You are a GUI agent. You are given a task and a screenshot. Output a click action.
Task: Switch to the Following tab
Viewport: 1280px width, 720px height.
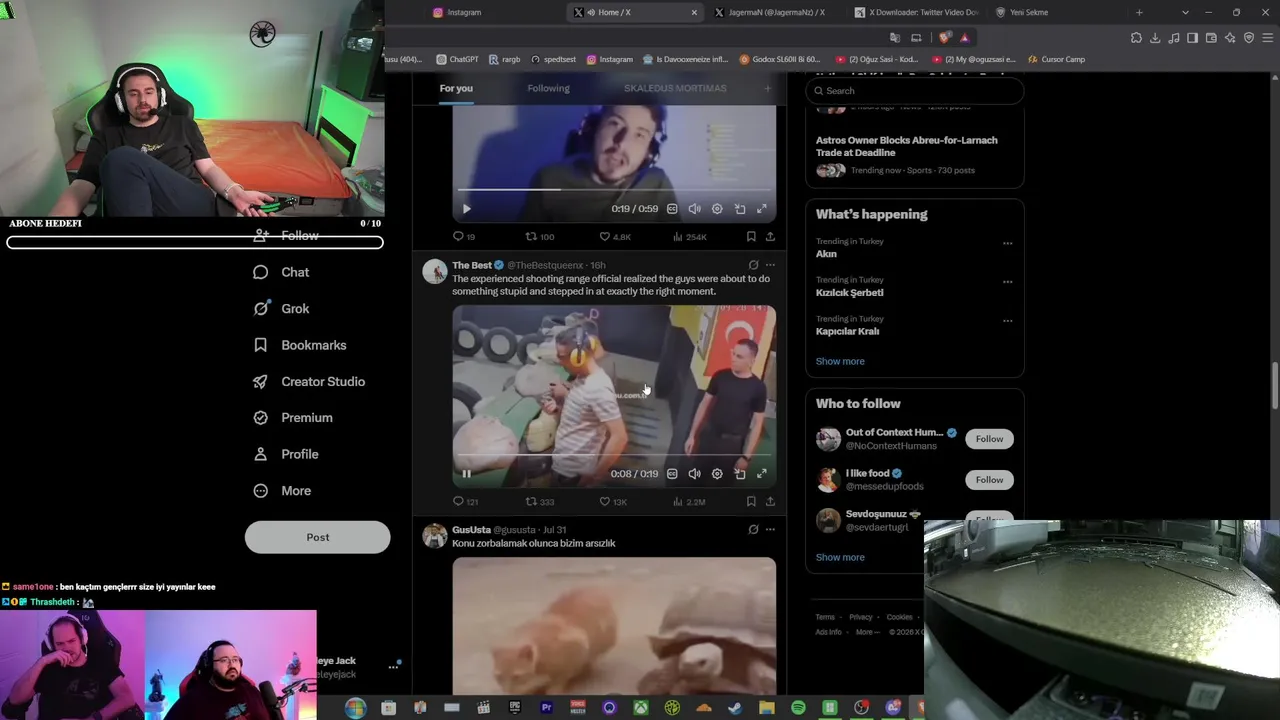(548, 88)
